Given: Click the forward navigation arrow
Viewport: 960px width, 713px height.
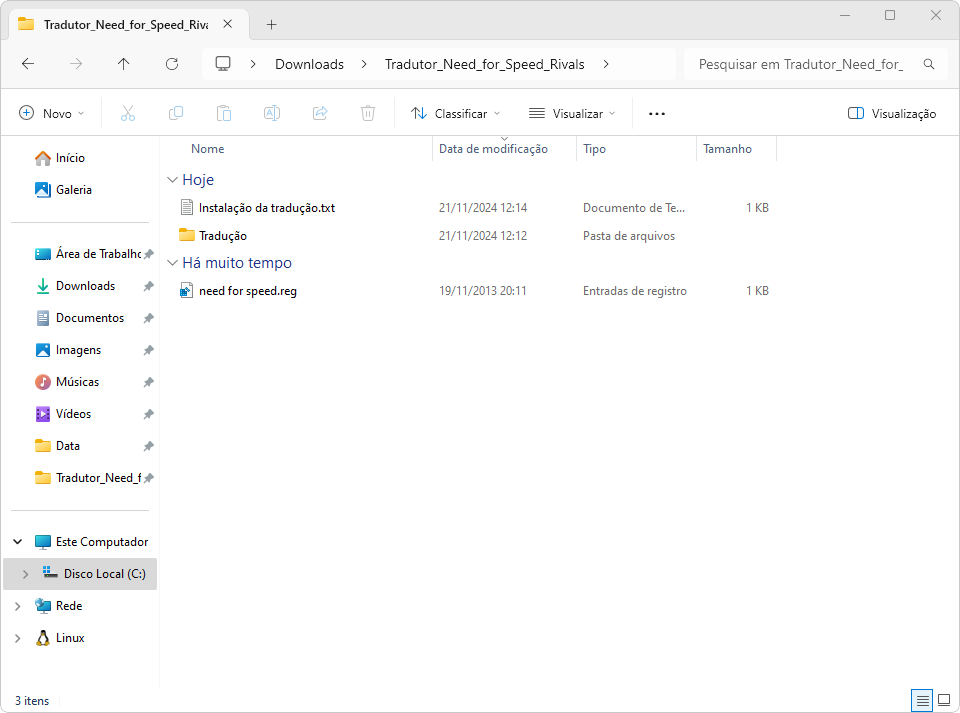Looking at the screenshot, I should pyautogui.click(x=76, y=64).
